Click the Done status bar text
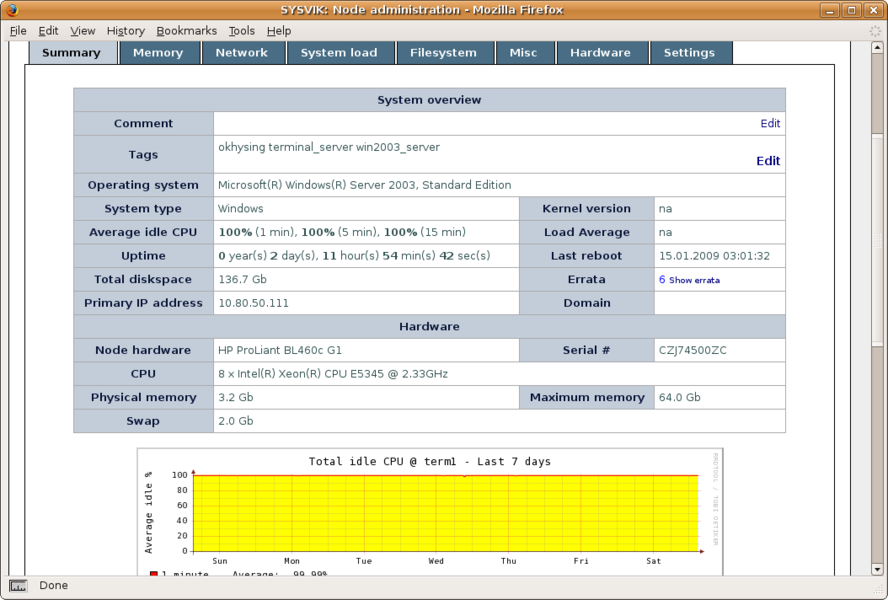 point(53,585)
